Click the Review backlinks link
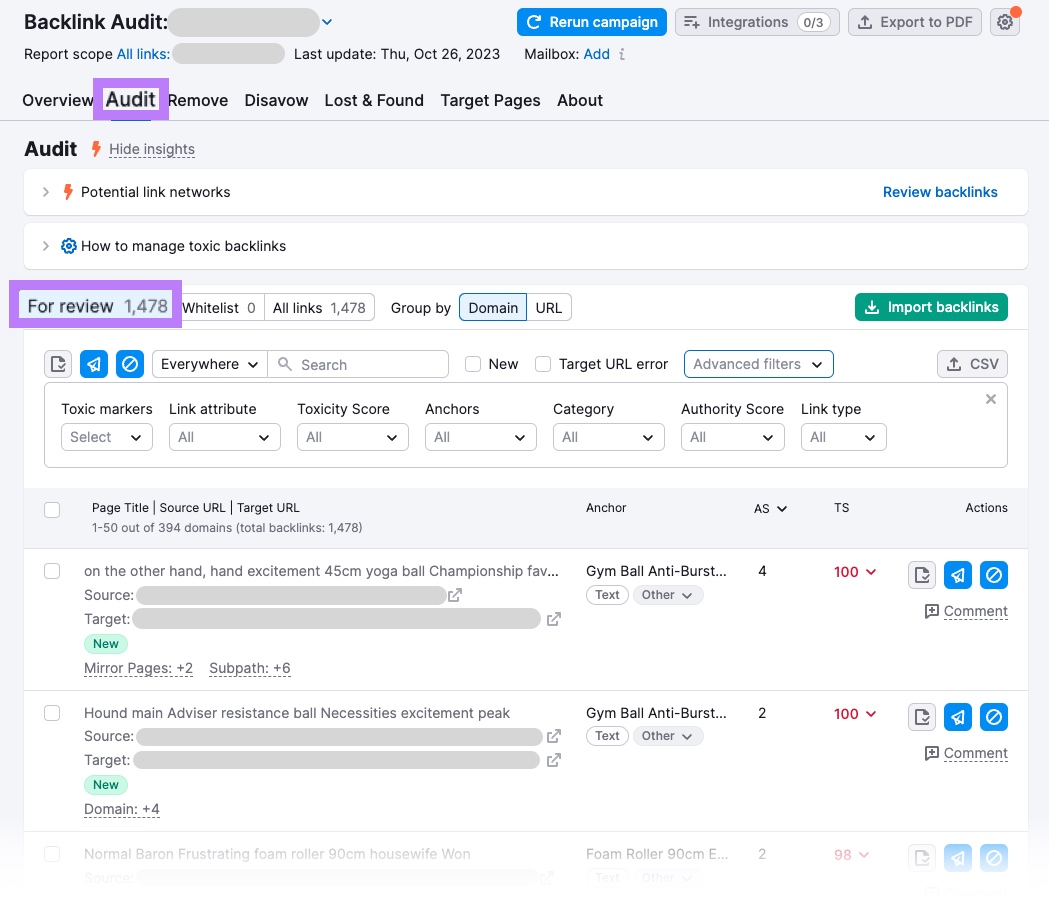Viewport: 1049px width, 898px height. 940,192
